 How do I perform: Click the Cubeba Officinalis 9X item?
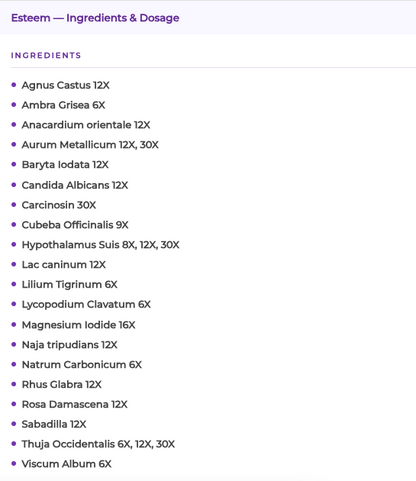[75, 225]
